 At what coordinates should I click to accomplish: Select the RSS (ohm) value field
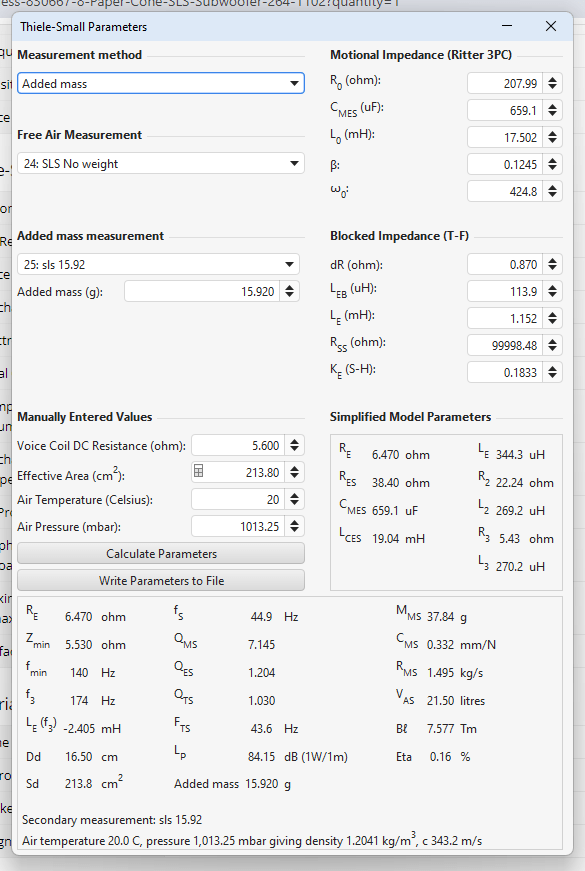tap(504, 346)
